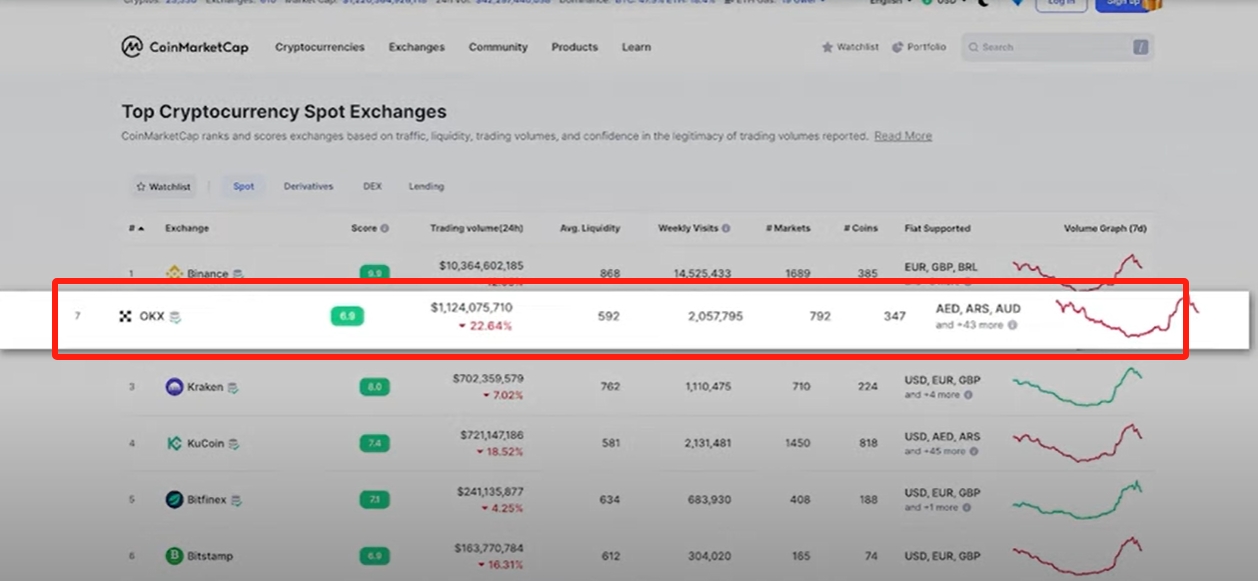1258x581 pixels.
Task: Open the Cryptocurrencies navigation menu
Action: click(320, 47)
